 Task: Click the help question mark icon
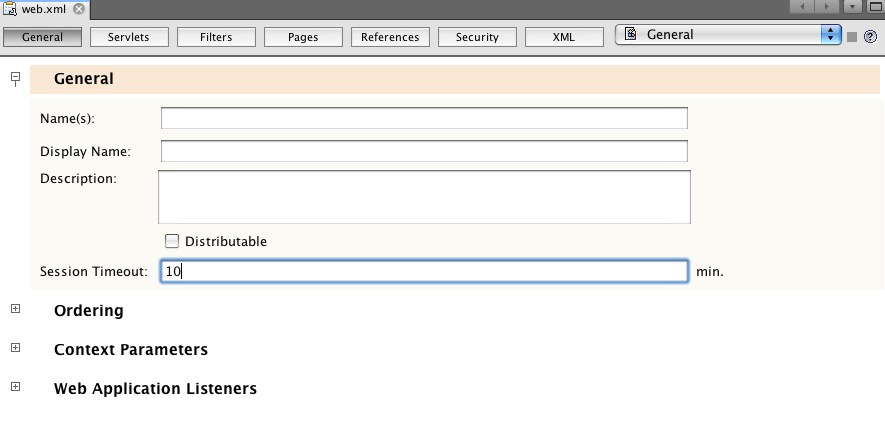click(870, 36)
